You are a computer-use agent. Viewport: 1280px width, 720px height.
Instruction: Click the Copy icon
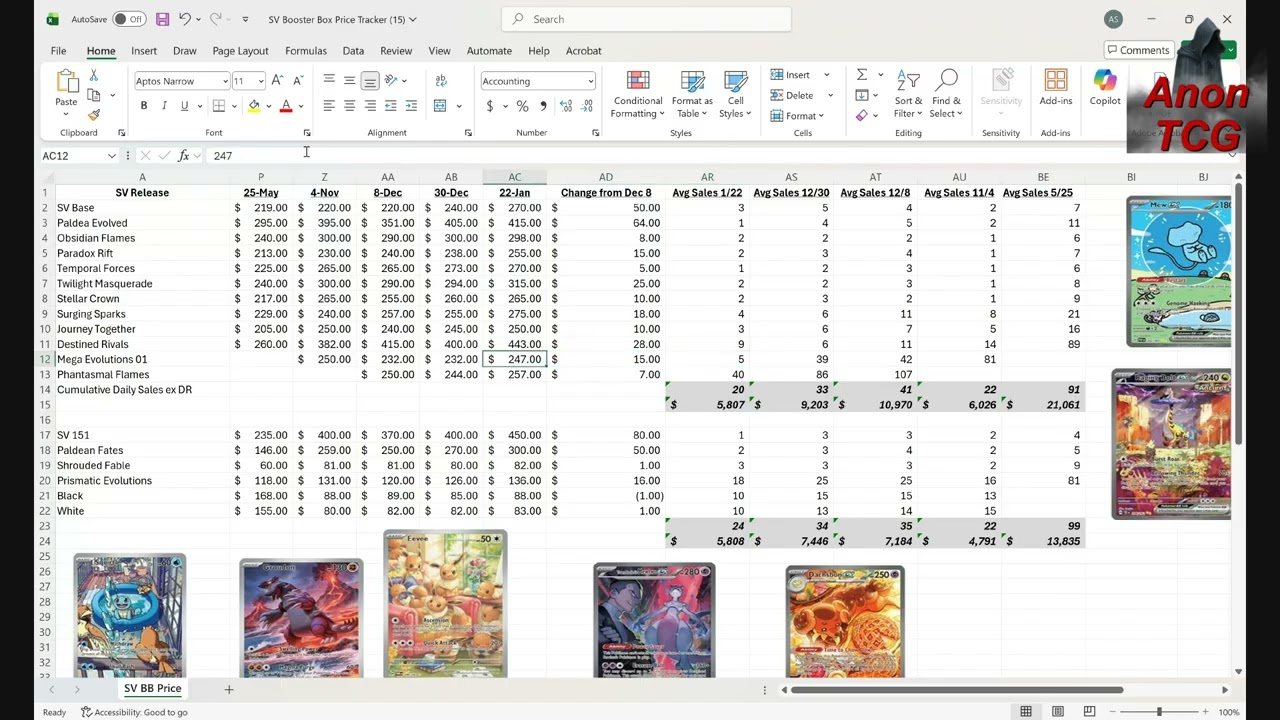point(94,95)
